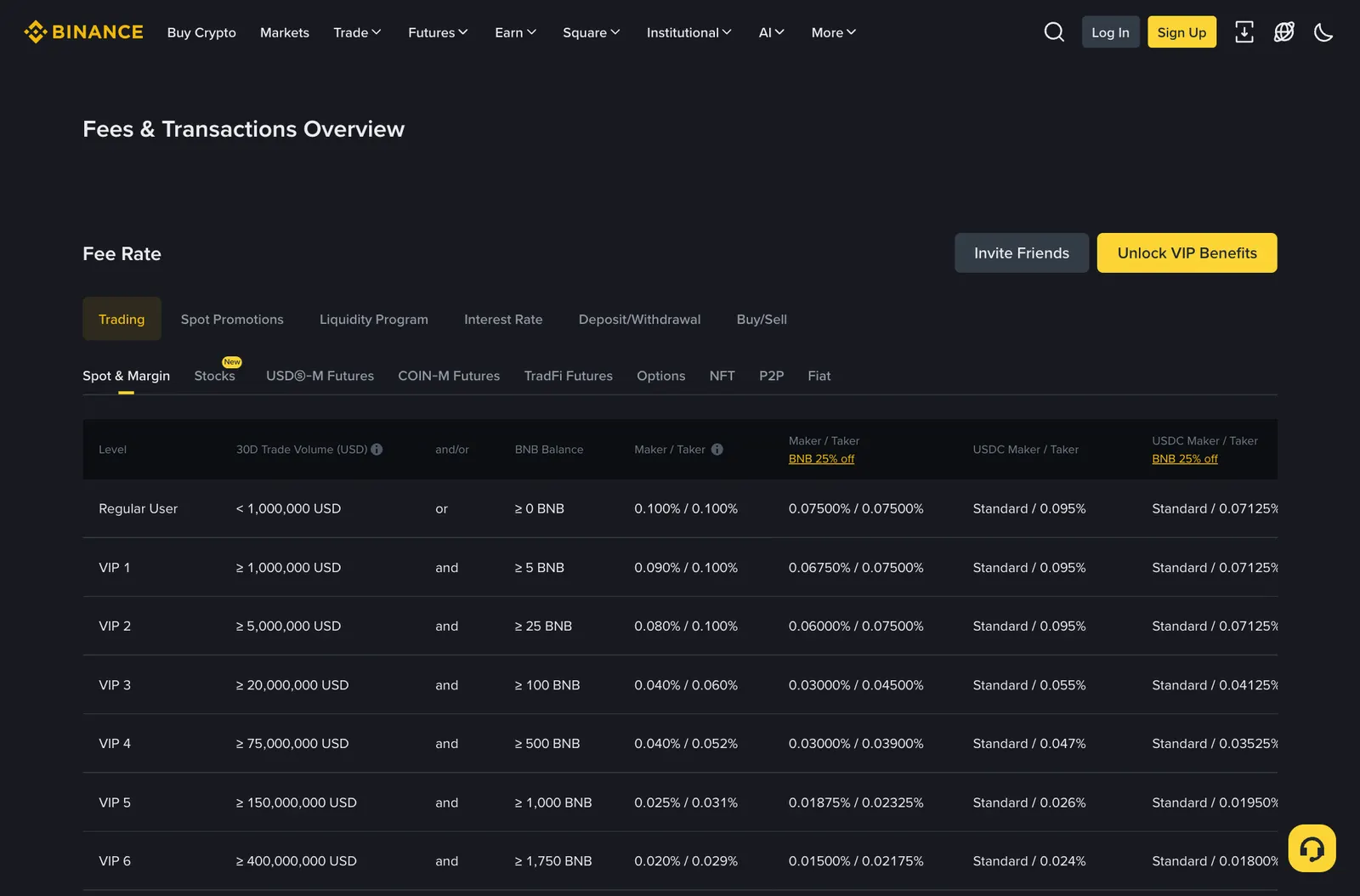The height and width of the screenshot is (896, 1360).
Task: Expand the More menu
Action: 834,32
